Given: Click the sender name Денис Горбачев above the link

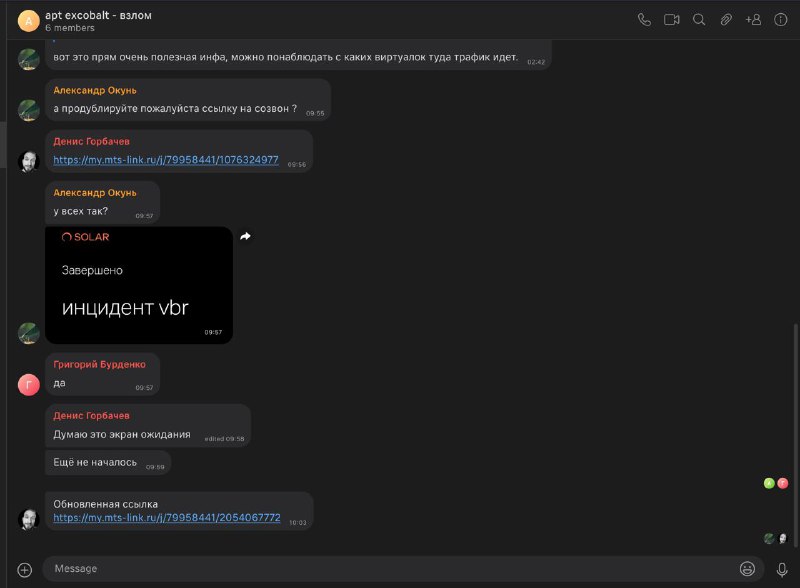Looking at the screenshot, I should pyautogui.click(x=91, y=141).
